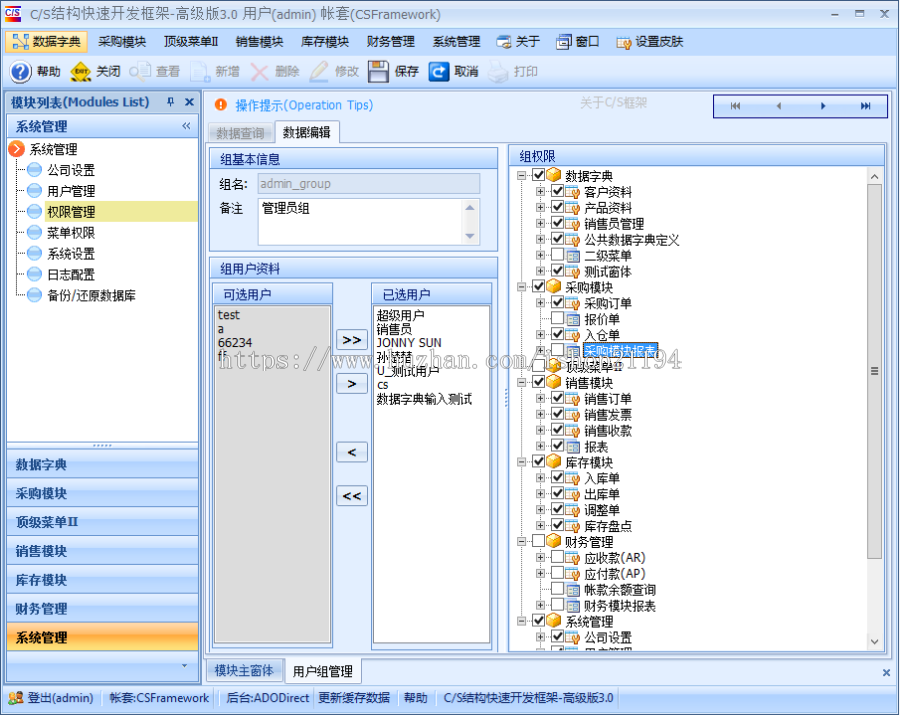Collapse Modules List using the « chevron
This screenshot has width=900, height=715.
[x=184, y=126]
